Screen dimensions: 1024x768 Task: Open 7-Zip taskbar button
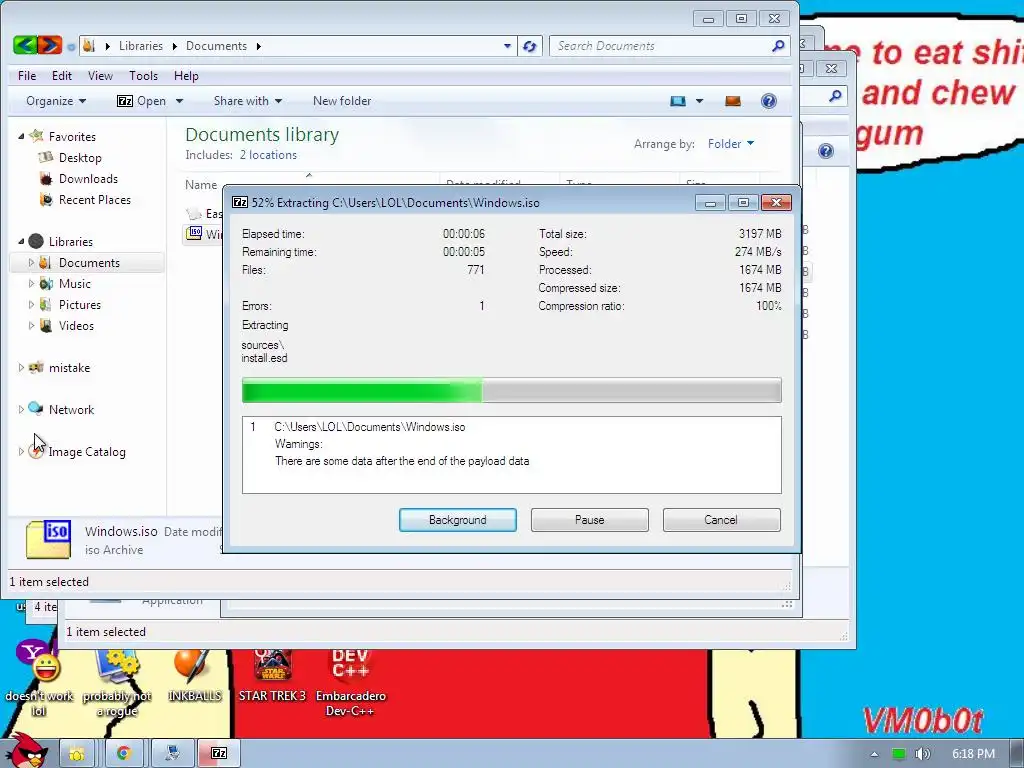[219, 753]
